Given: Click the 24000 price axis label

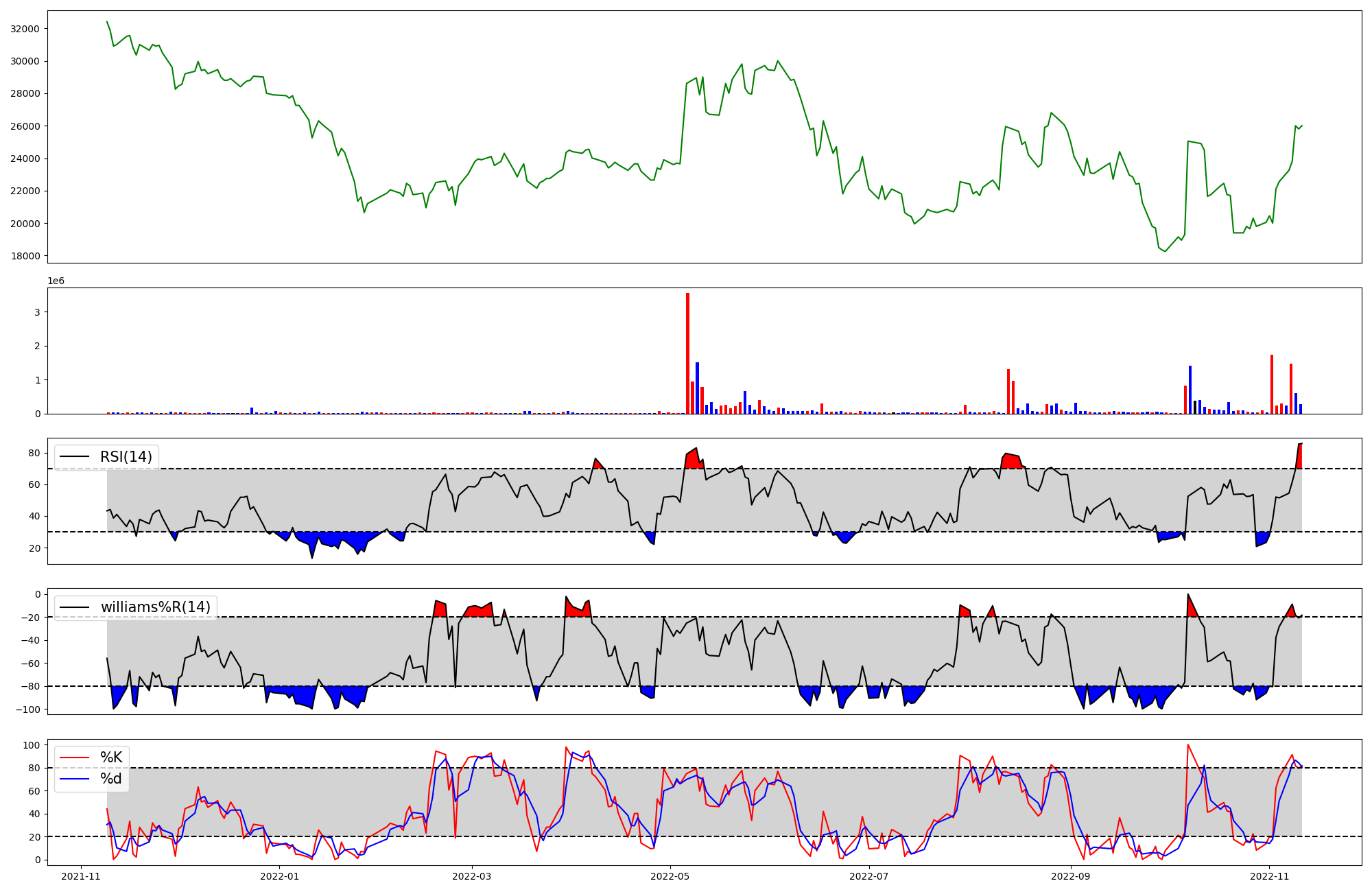Looking at the screenshot, I should (25, 159).
